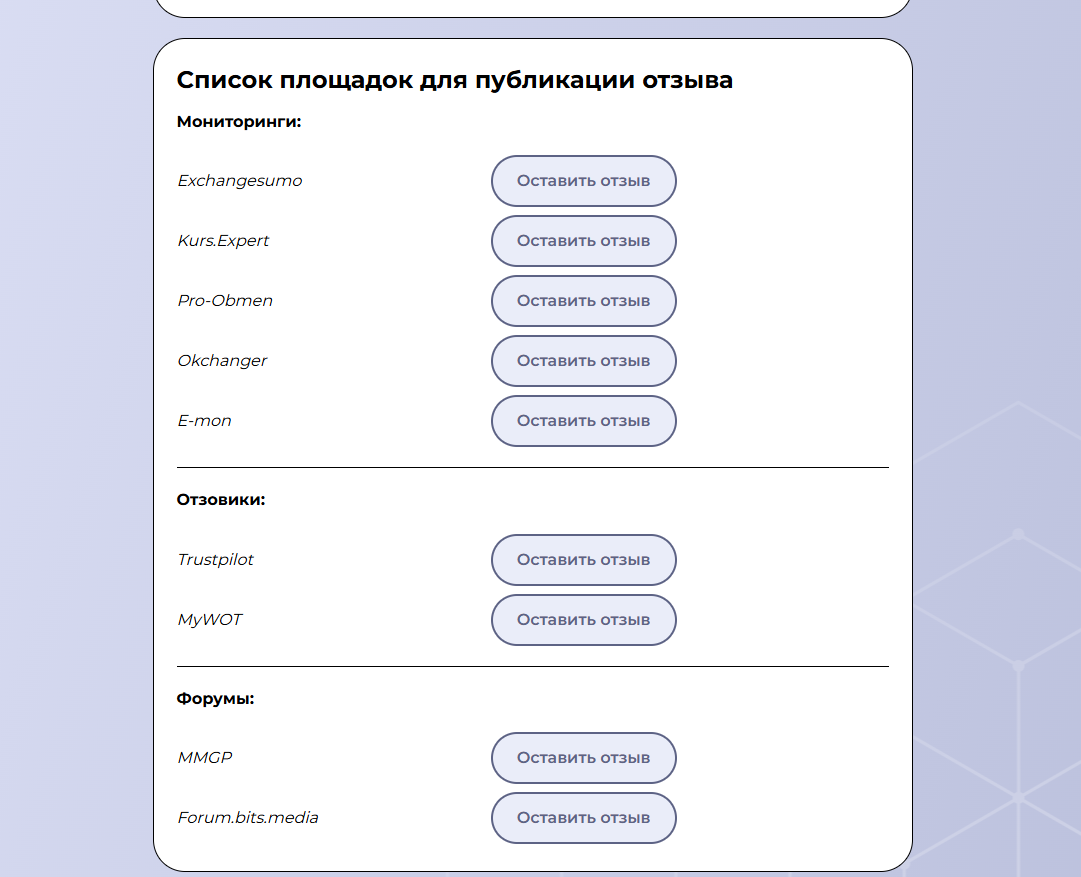The height and width of the screenshot is (877, 1081).
Task: Select the Trustpilot name label
Action: click(215, 560)
